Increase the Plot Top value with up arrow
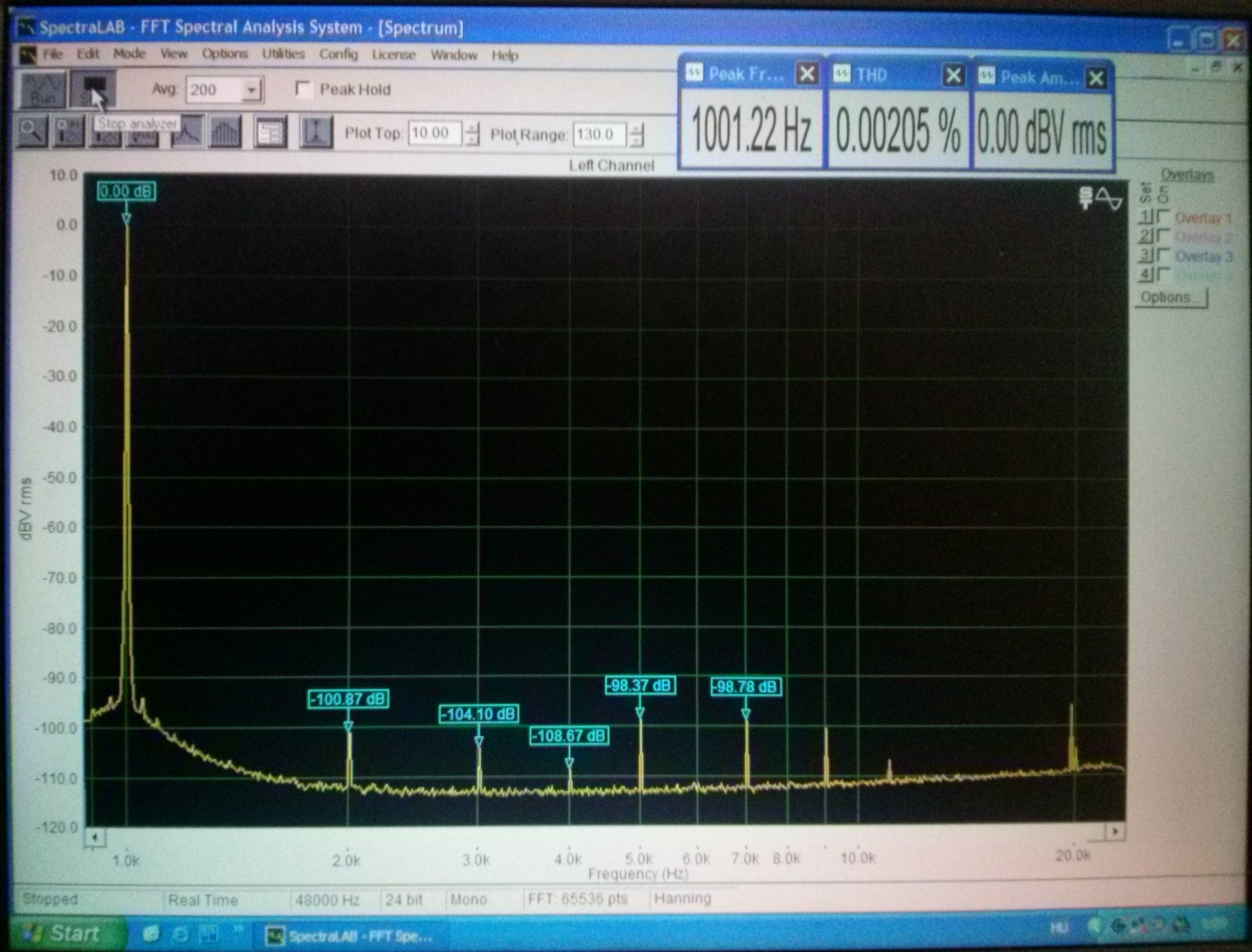This screenshot has width=1252, height=952. [472, 127]
